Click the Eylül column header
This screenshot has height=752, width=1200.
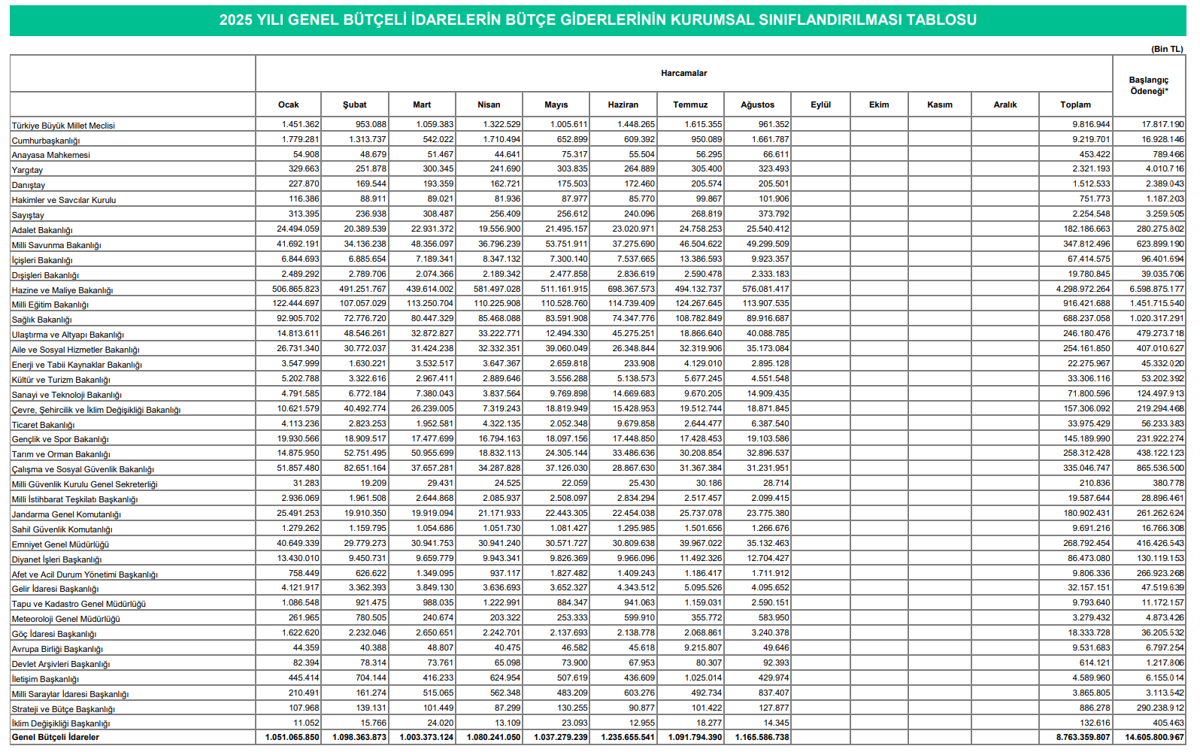click(x=822, y=105)
